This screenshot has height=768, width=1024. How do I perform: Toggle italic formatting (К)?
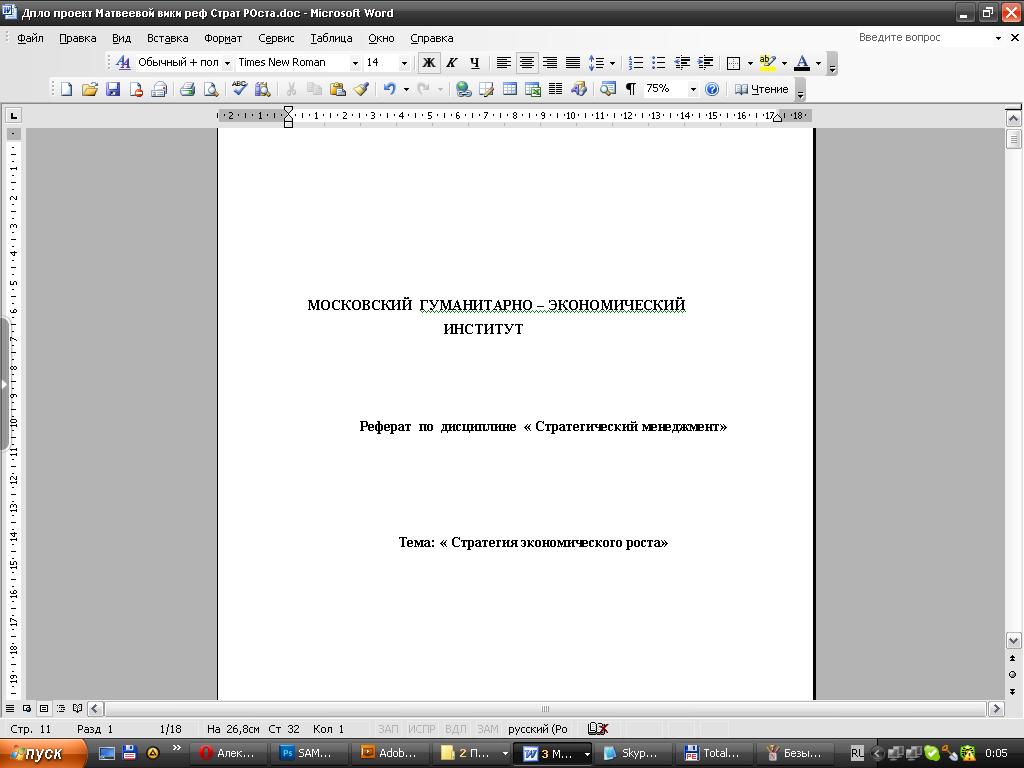coord(451,63)
